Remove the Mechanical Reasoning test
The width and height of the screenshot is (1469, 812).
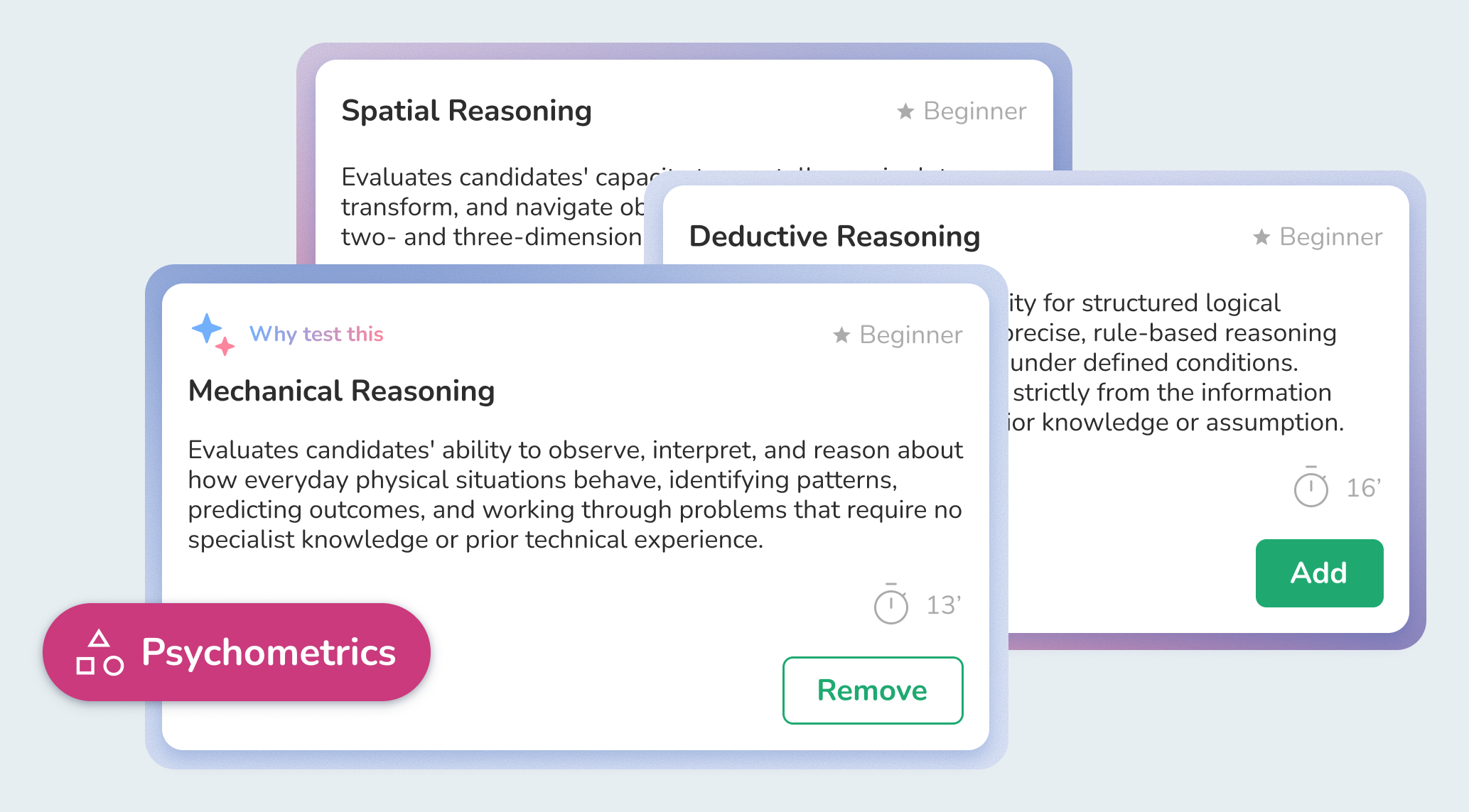click(873, 691)
